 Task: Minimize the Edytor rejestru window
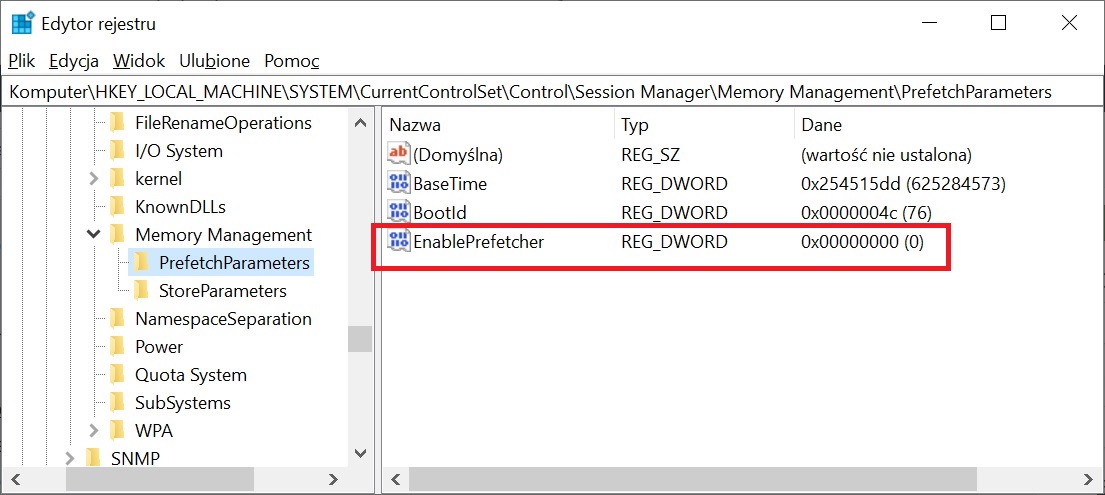[931, 23]
